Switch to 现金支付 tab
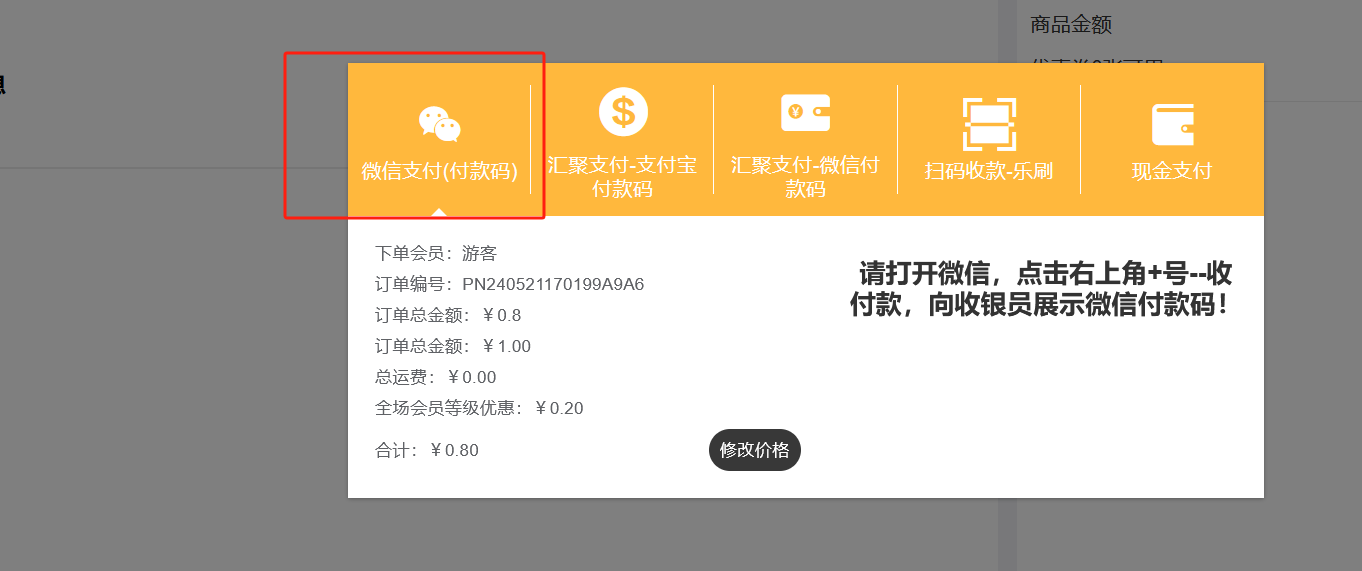 point(1172,140)
